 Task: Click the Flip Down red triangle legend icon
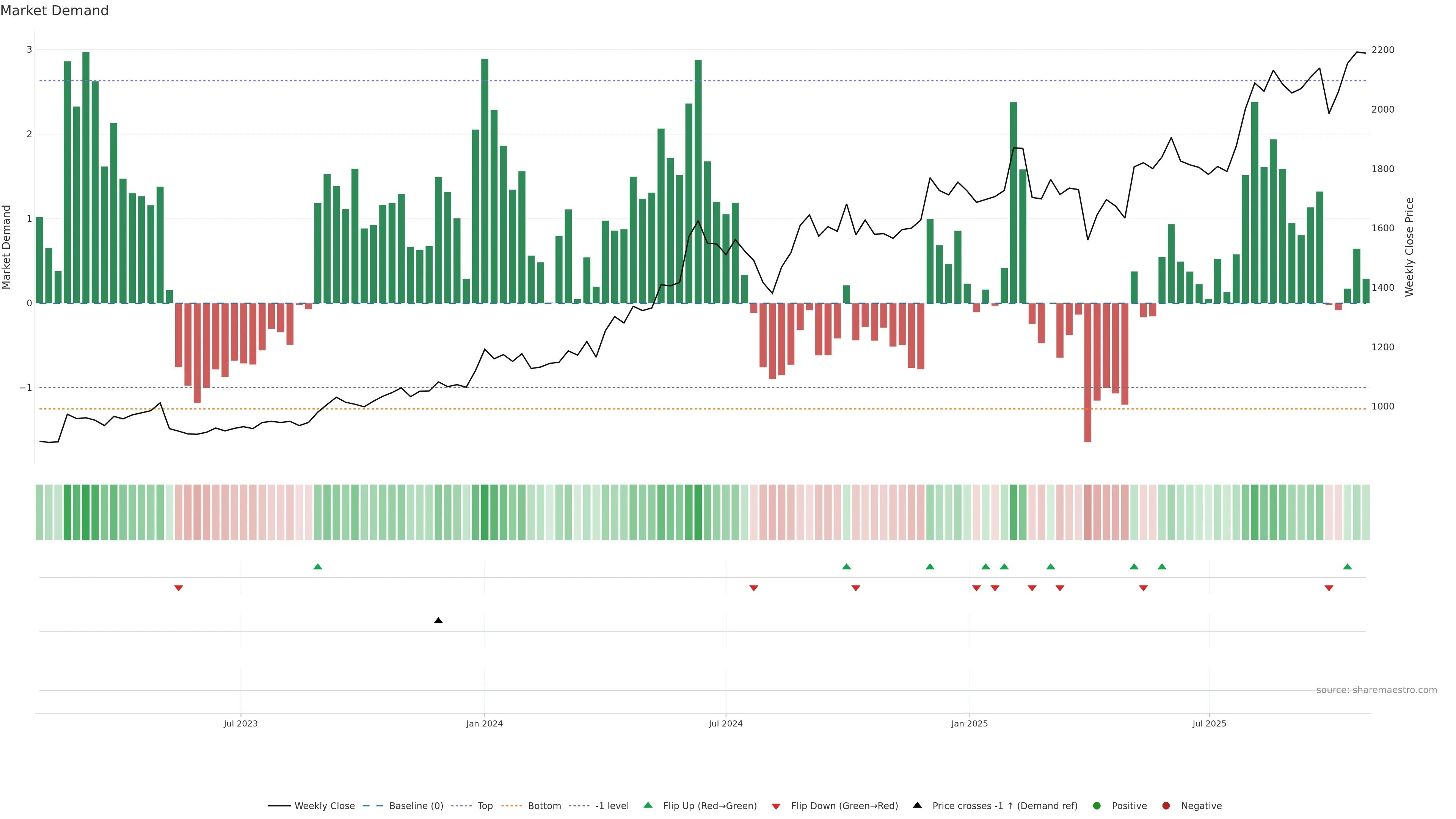coord(776,806)
